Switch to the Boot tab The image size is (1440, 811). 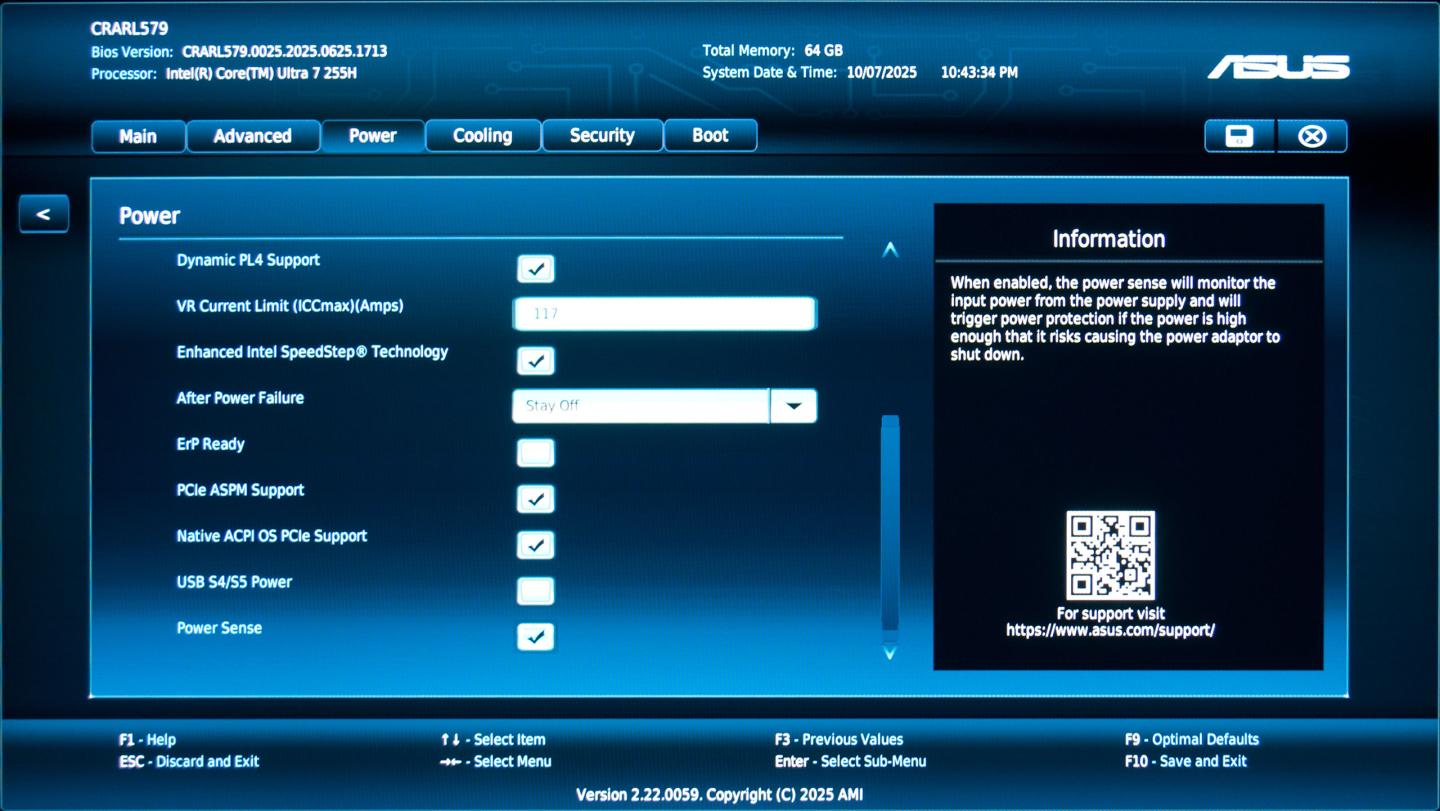[x=710, y=136]
